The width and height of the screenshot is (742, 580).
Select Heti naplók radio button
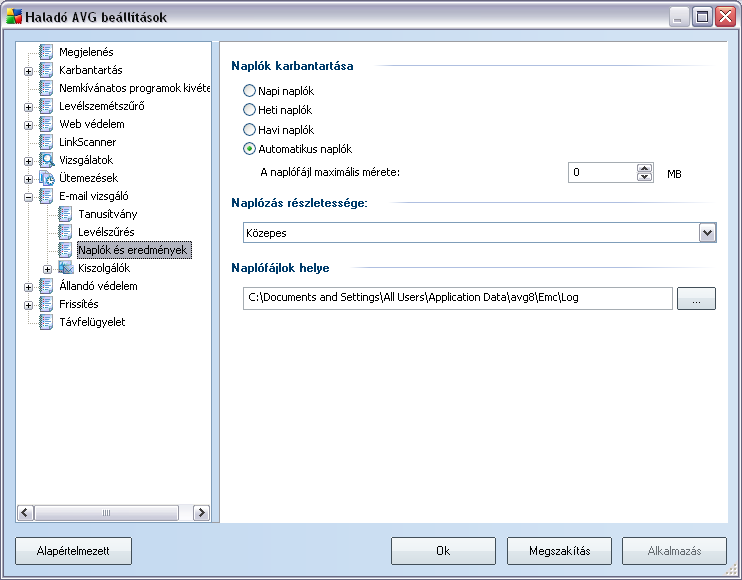pos(249,110)
